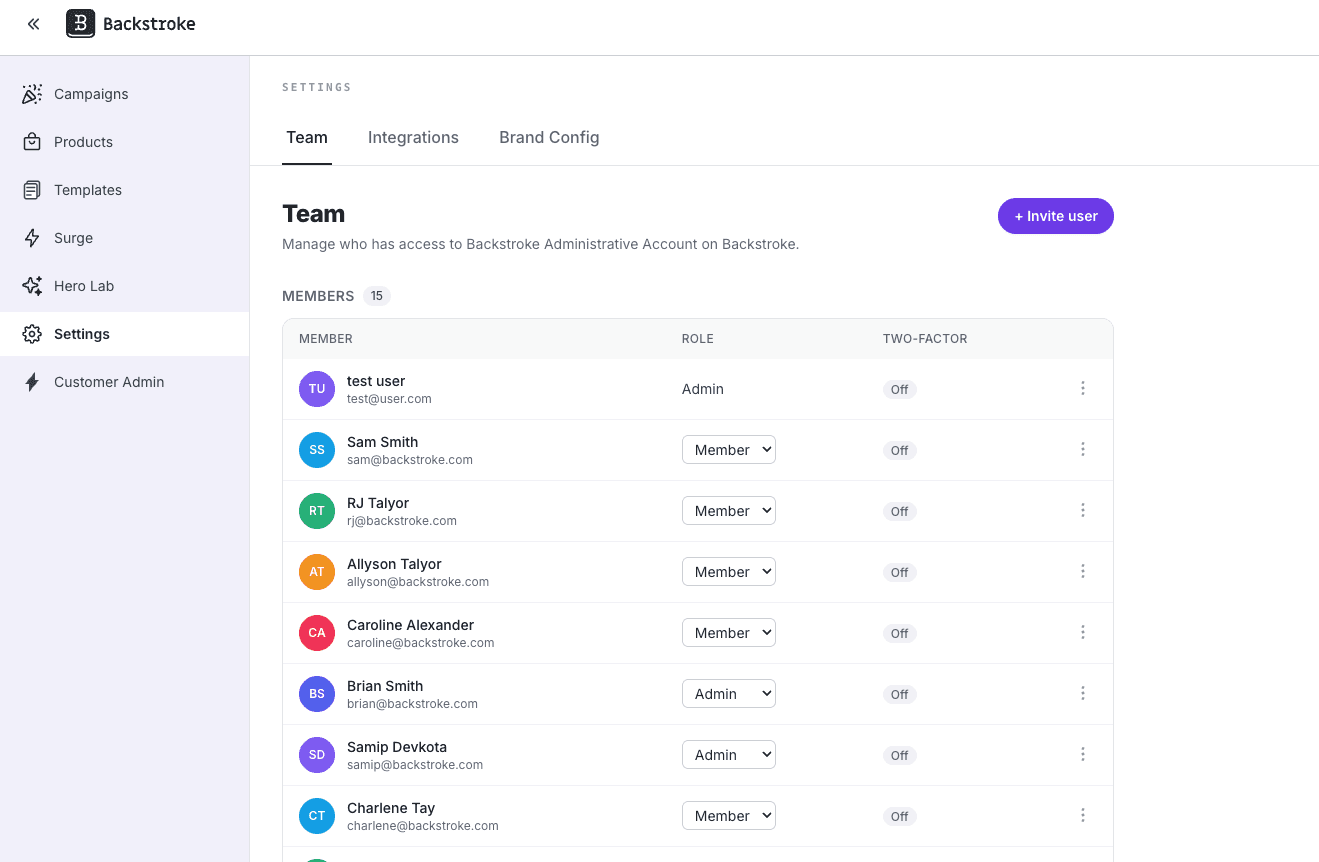Click the Templates document icon
Viewport: 1319px width, 862px height.
(32, 190)
